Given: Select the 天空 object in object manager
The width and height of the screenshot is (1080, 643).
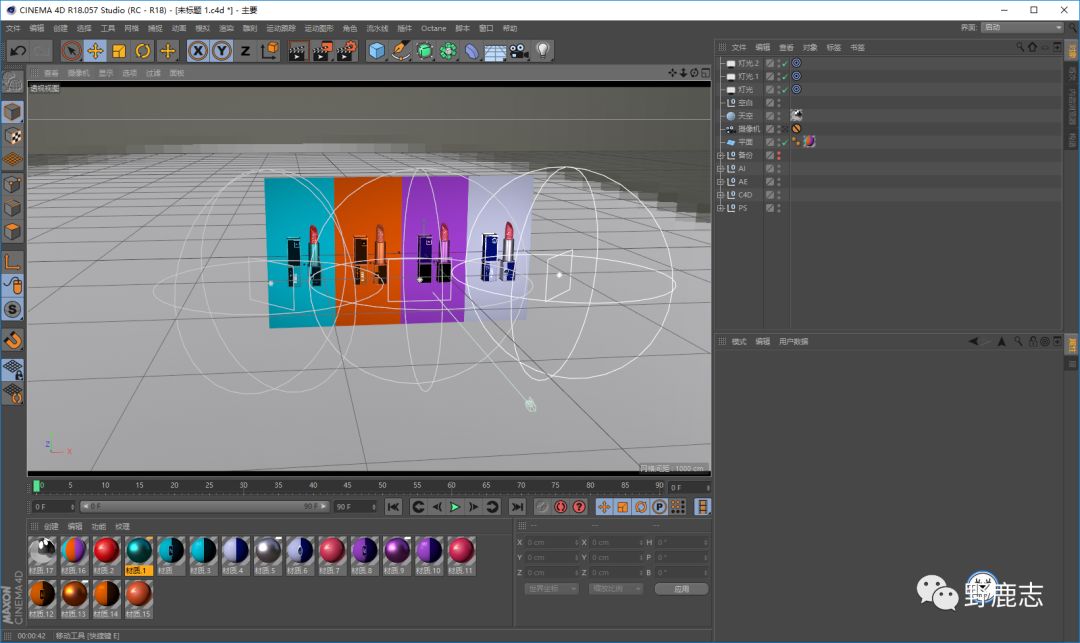Looking at the screenshot, I should (x=745, y=116).
